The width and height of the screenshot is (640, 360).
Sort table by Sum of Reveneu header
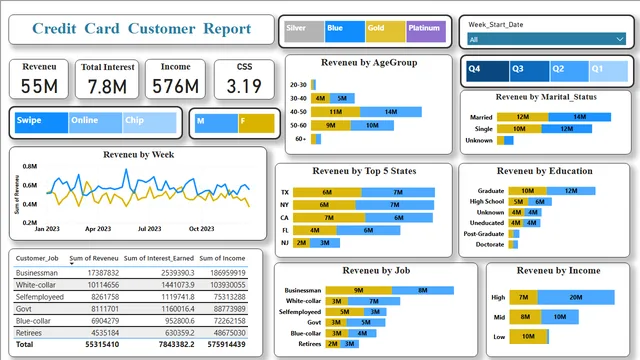(x=94, y=258)
